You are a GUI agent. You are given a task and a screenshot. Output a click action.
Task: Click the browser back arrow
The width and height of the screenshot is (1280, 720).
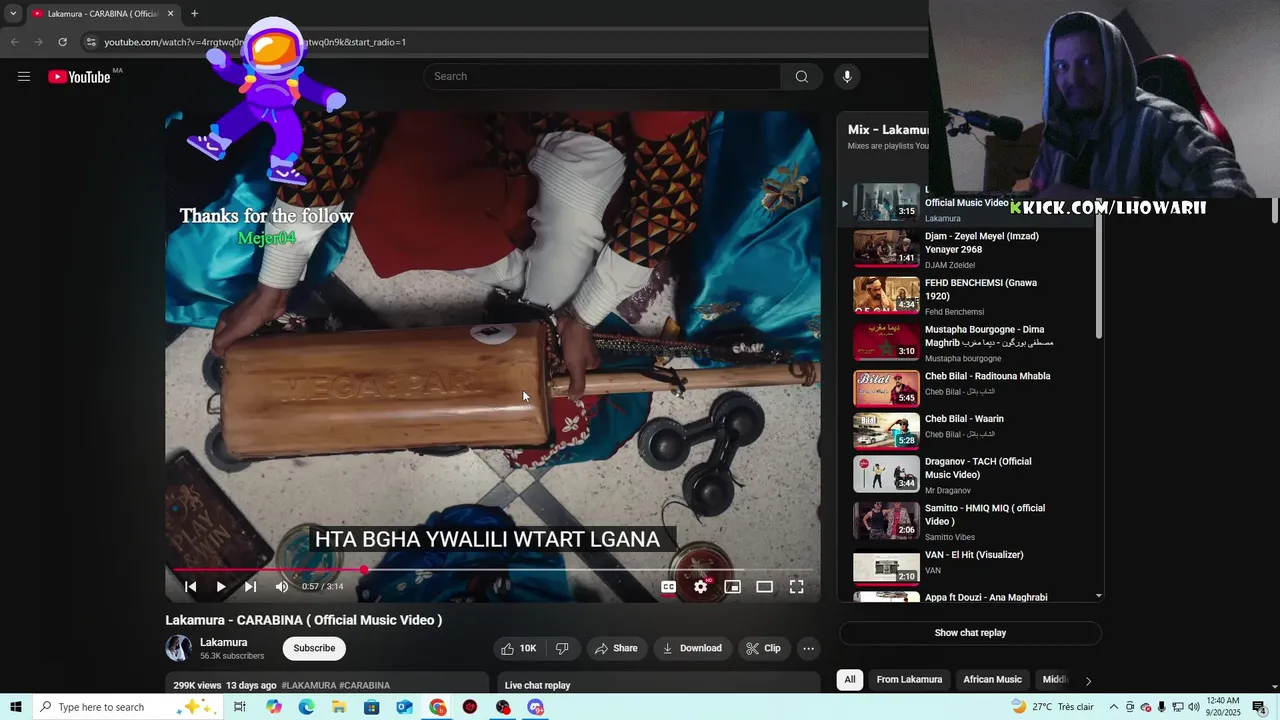[x=14, y=42]
